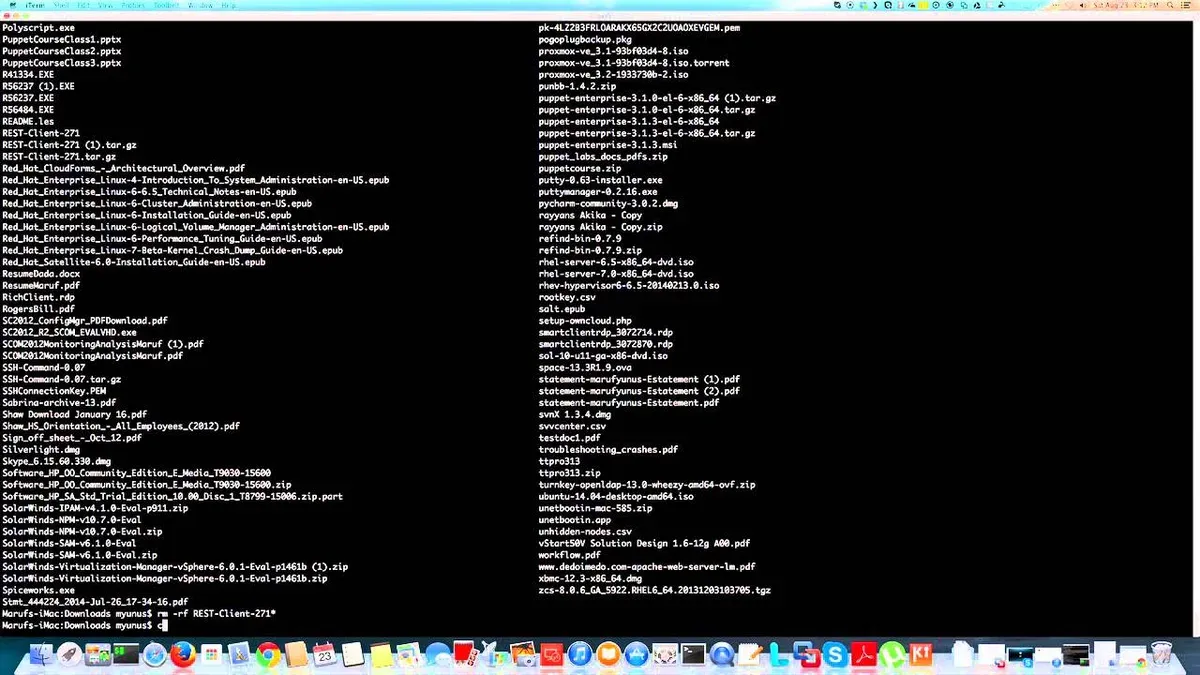Screen dimensions: 1200x675
Task: Open VMware overlapping squares icon in dock
Action: point(806,655)
